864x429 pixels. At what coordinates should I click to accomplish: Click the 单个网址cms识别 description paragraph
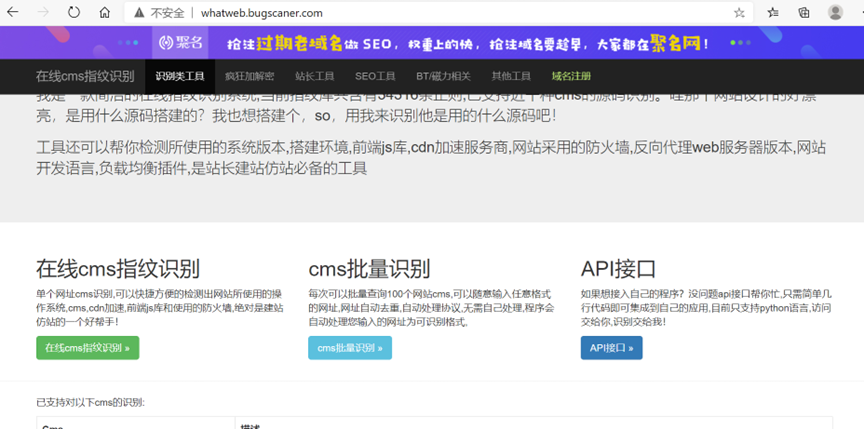160,307
